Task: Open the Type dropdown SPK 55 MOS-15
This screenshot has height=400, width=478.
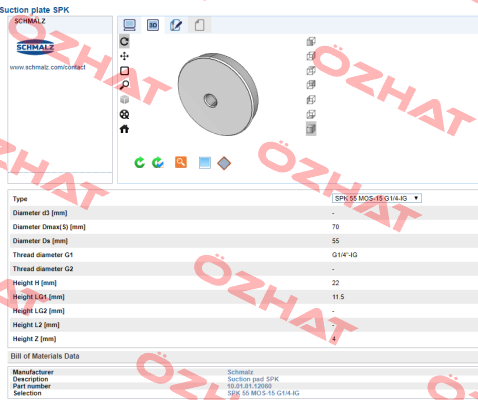Action: [x=377, y=198]
